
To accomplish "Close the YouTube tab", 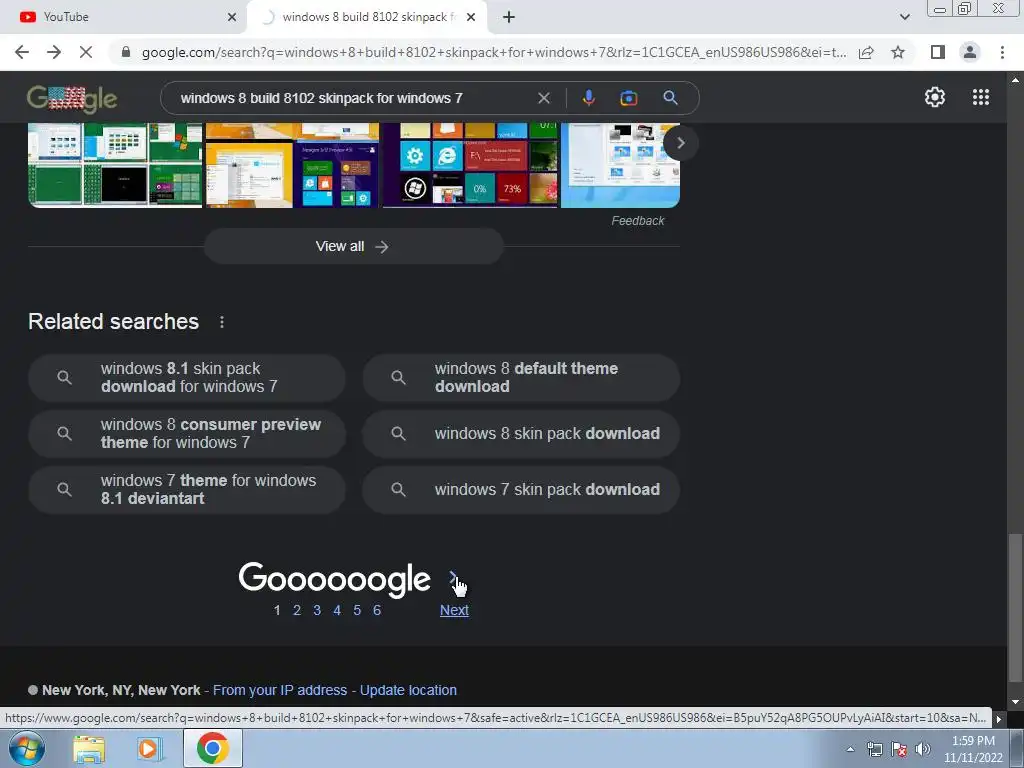I will click(x=232, y=17).
